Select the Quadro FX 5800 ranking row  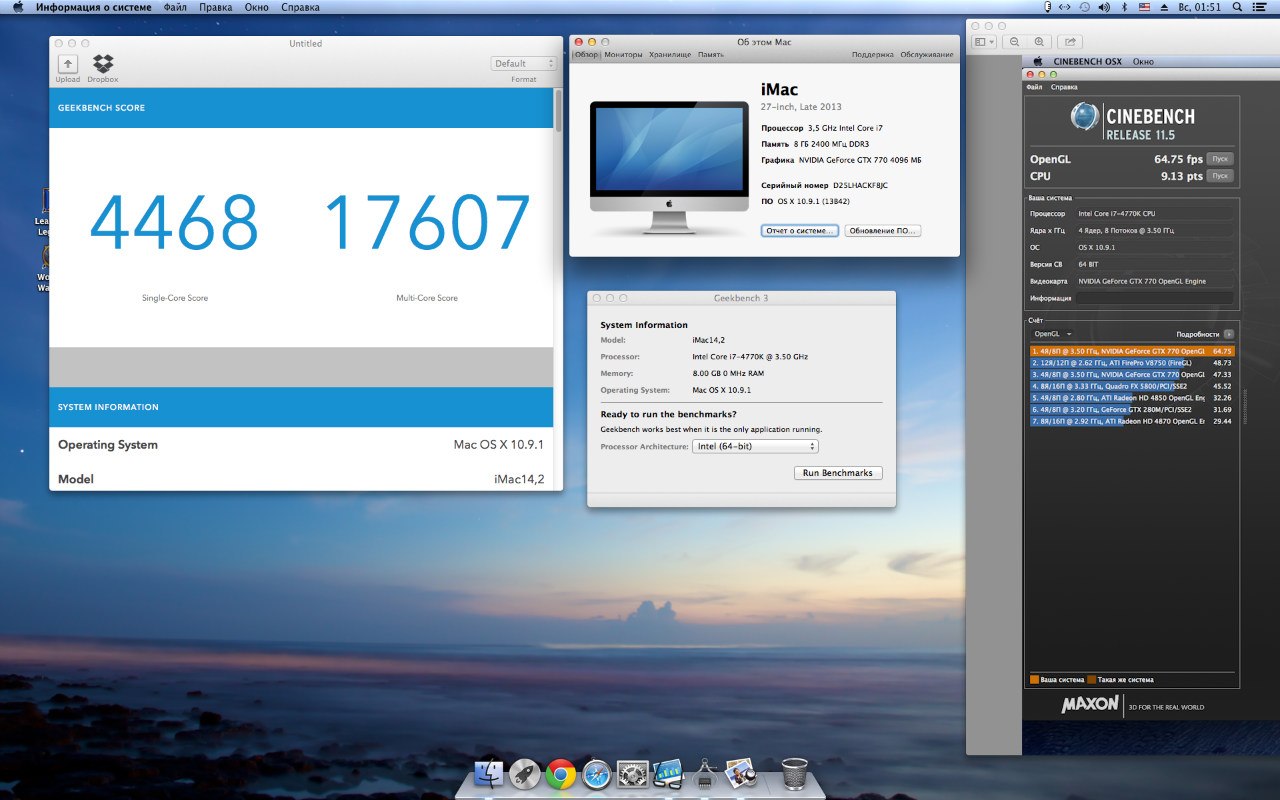1132,387
